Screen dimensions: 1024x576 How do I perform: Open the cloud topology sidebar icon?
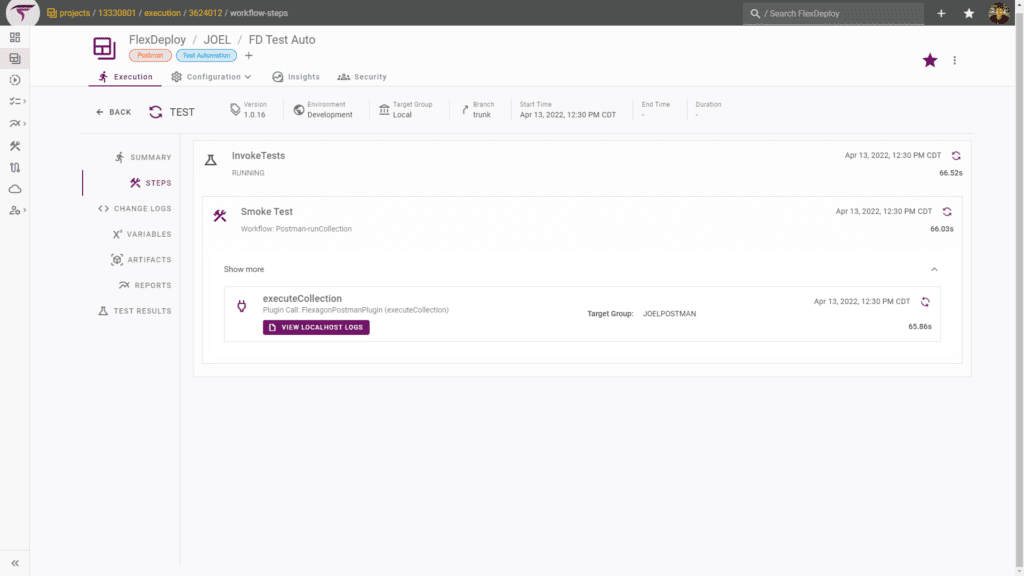point(15,189)
